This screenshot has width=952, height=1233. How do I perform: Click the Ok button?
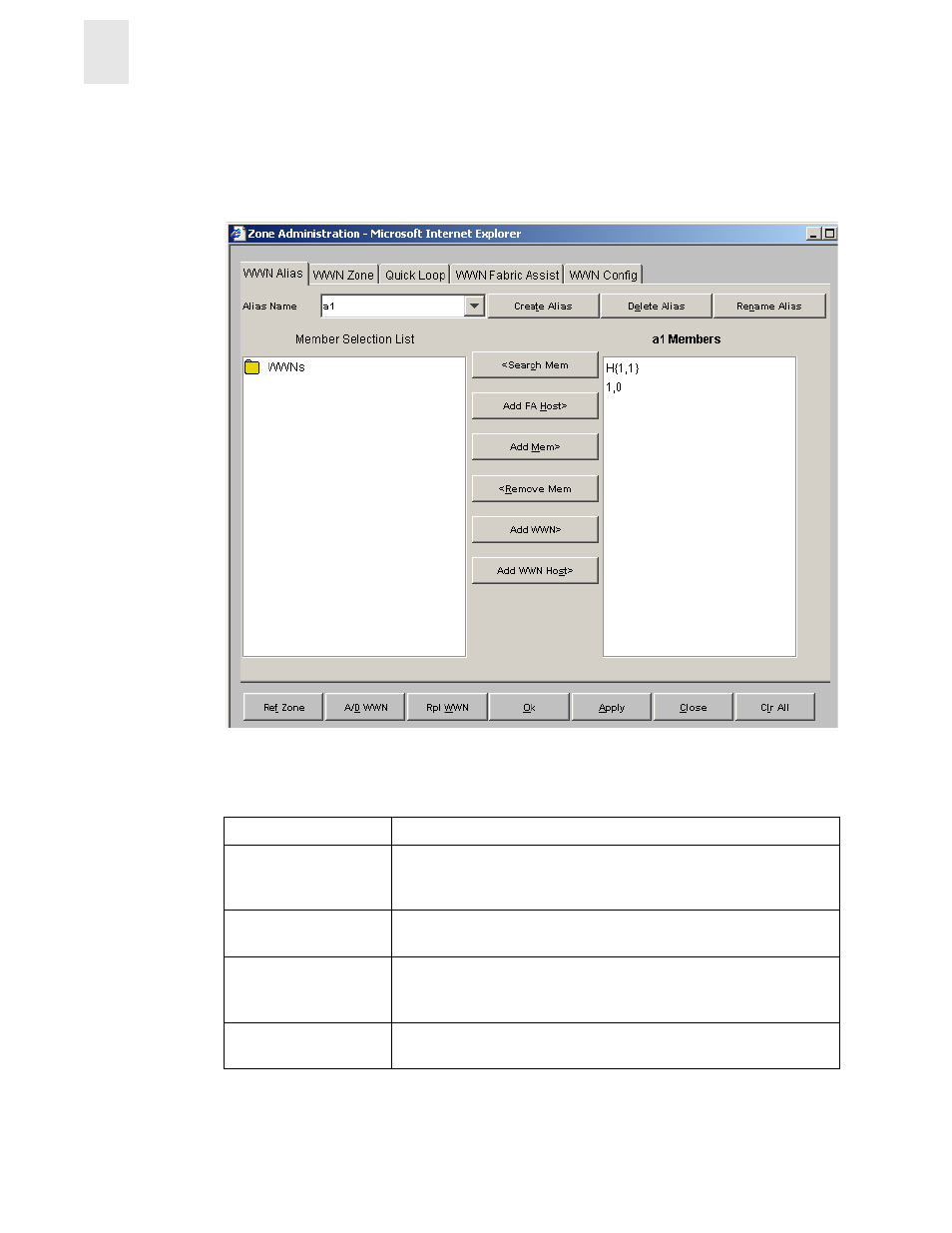pos(529,708)
